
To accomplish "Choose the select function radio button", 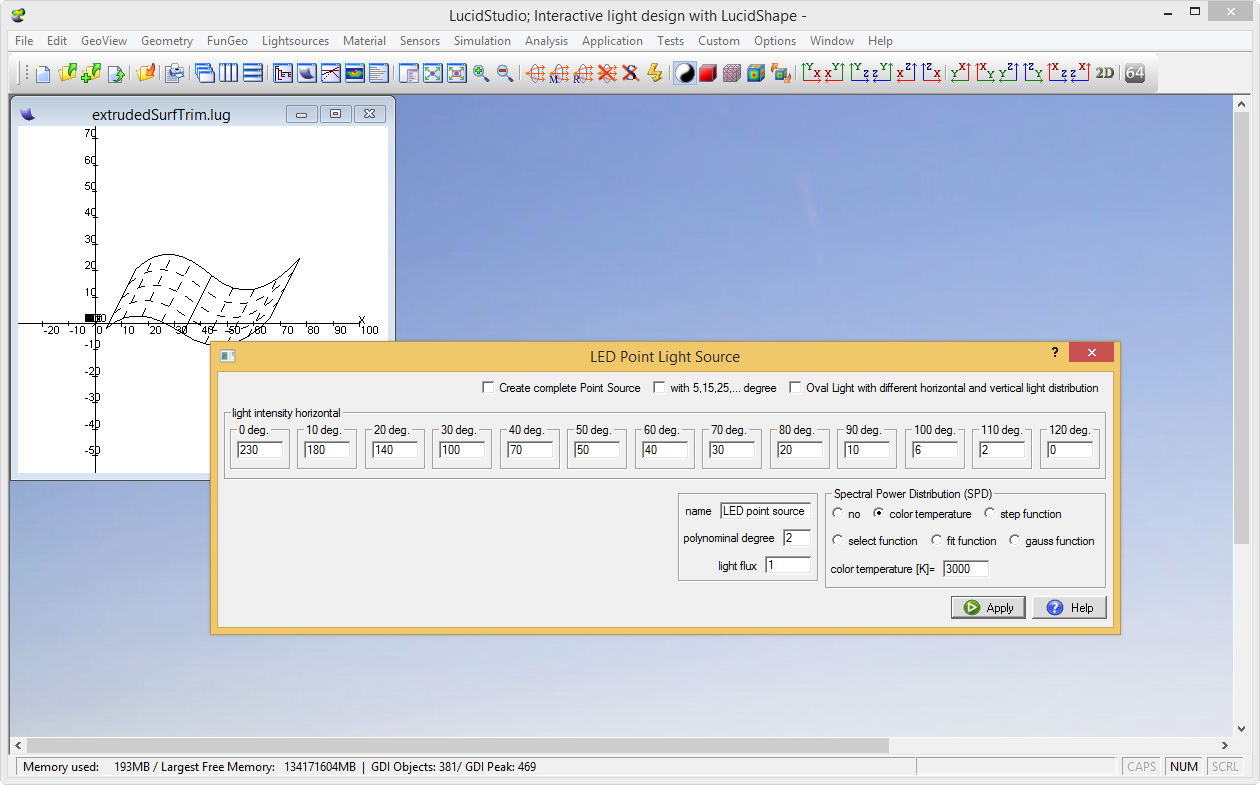I will point(838,541).
